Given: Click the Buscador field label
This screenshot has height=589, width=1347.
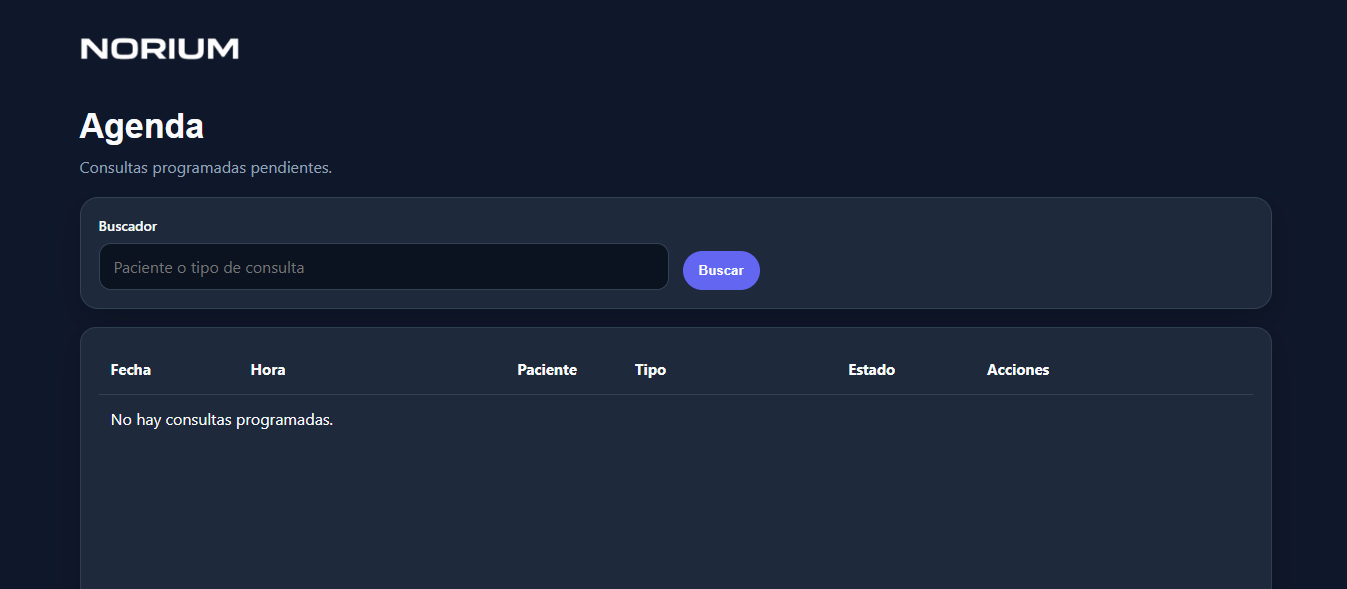Looking at the screenshot, I should [x=128, y=227].
